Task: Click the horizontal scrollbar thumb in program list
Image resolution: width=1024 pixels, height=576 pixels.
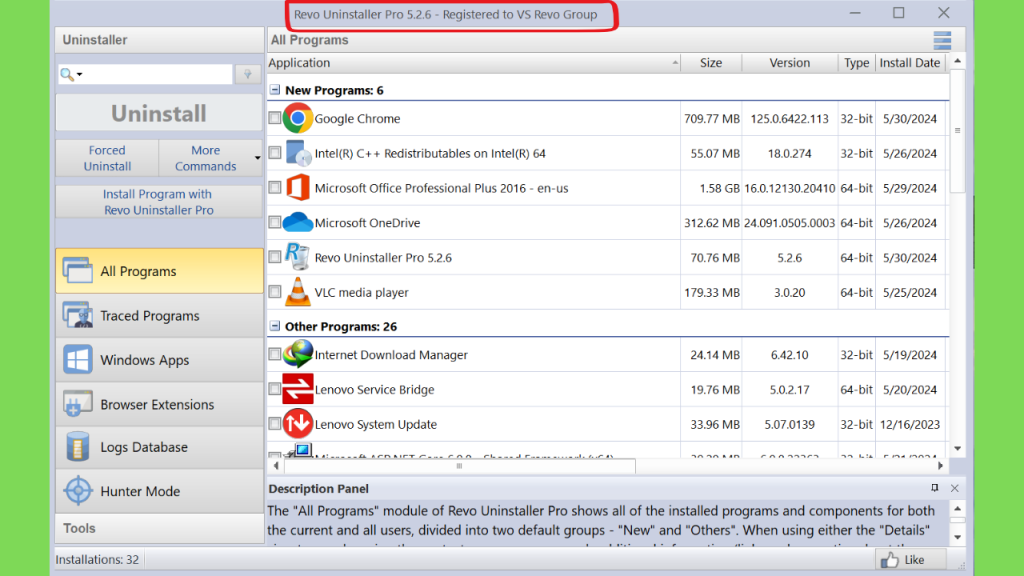Action: (460, 466)
